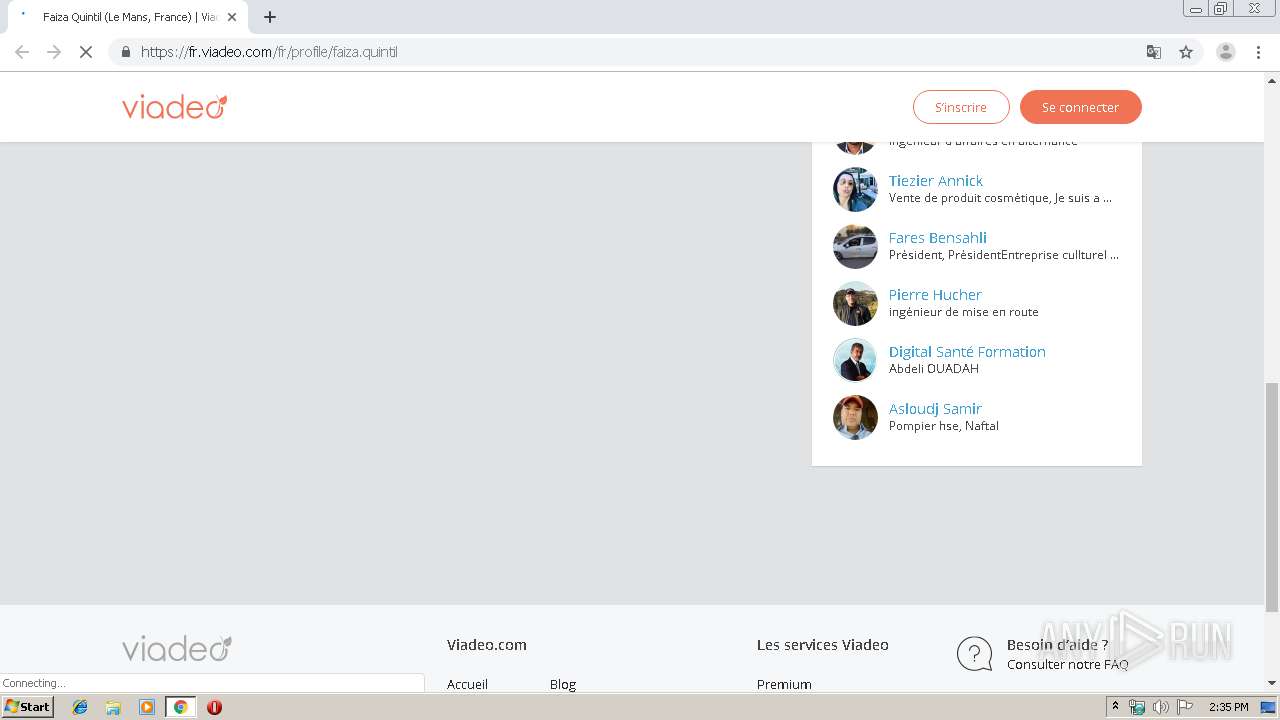Open a new browser tab
This screenshot has width=1280, height=720.
pos(270,17)
